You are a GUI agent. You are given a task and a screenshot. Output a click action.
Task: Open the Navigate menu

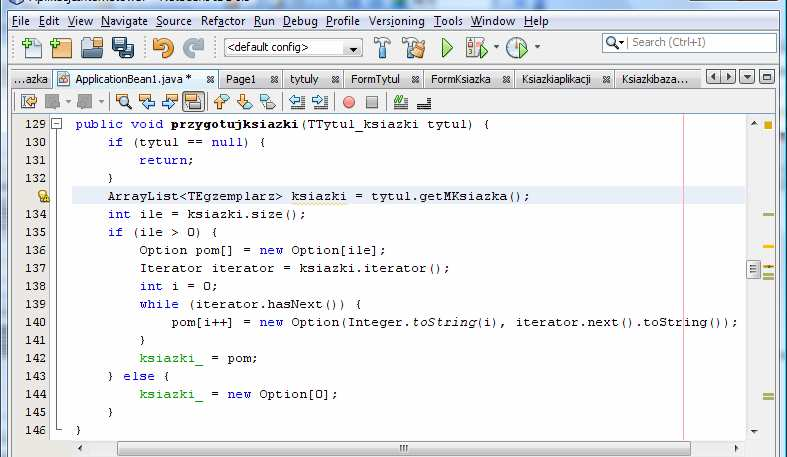click(x=124, y=21)
